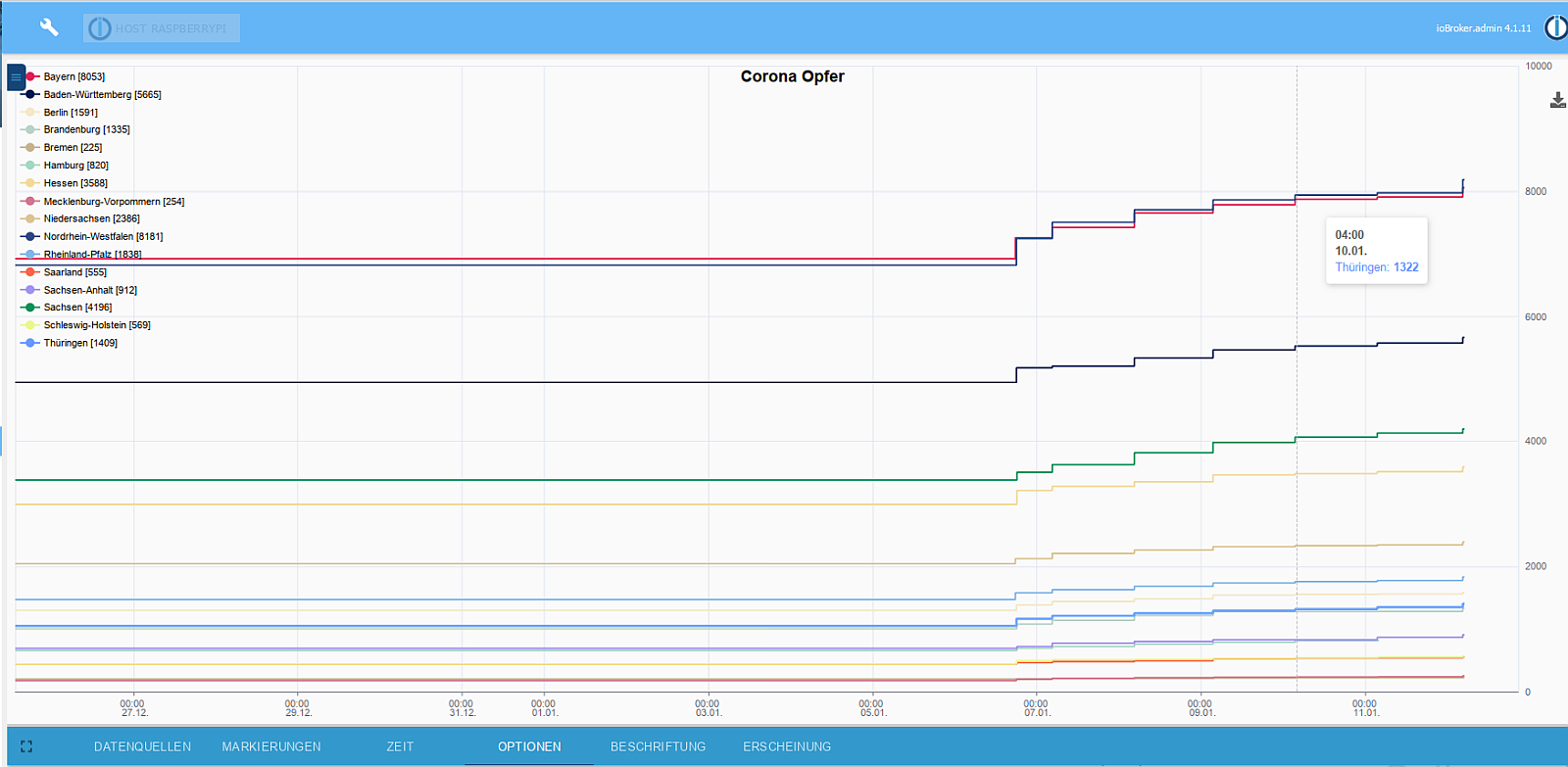Click the Nordrhein-Westfalen legend color marker
Viewport: 1568px width, 767px height.
pyautogui.click(x=30, y=237)
